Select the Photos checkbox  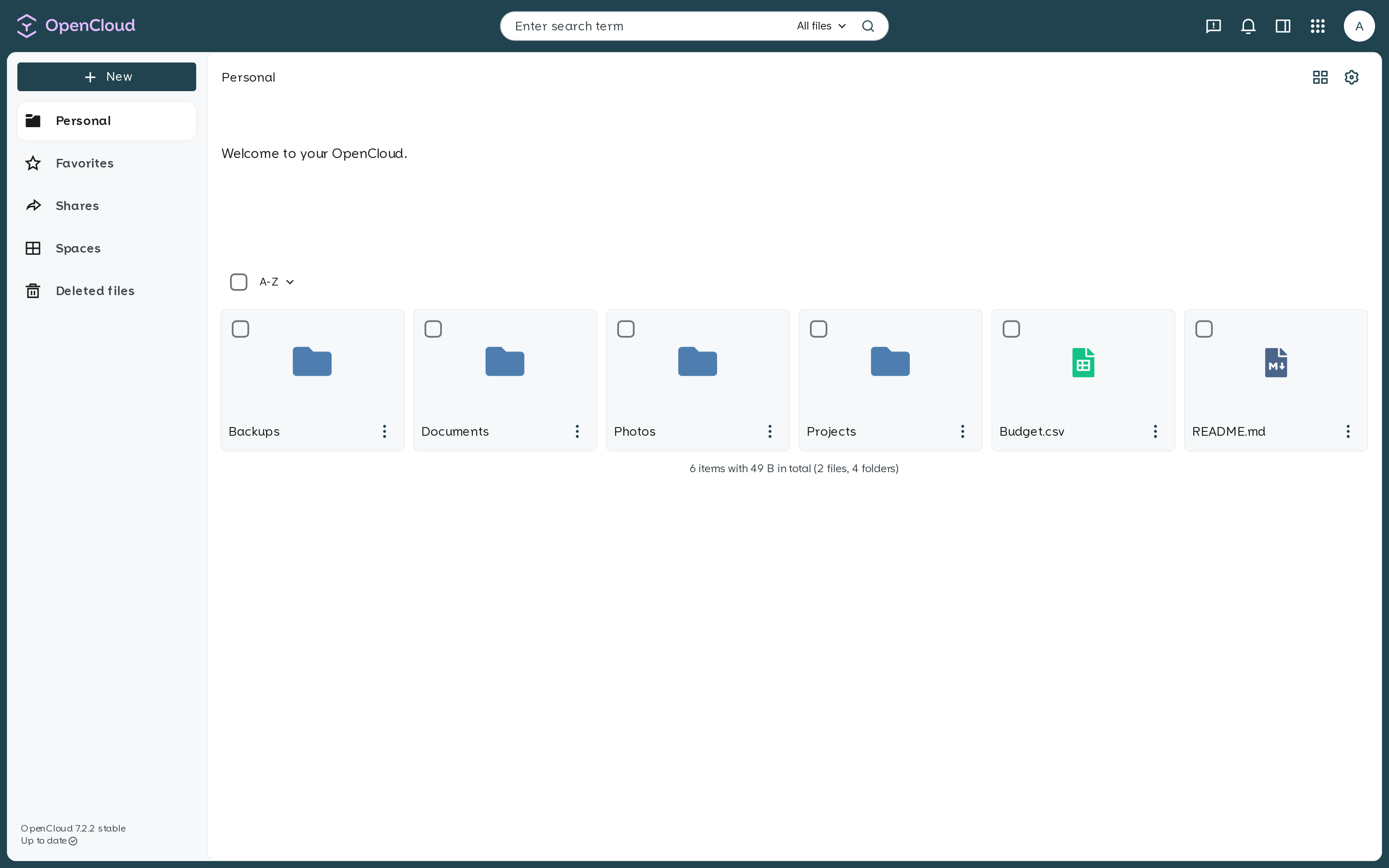(x=625, y=329)
